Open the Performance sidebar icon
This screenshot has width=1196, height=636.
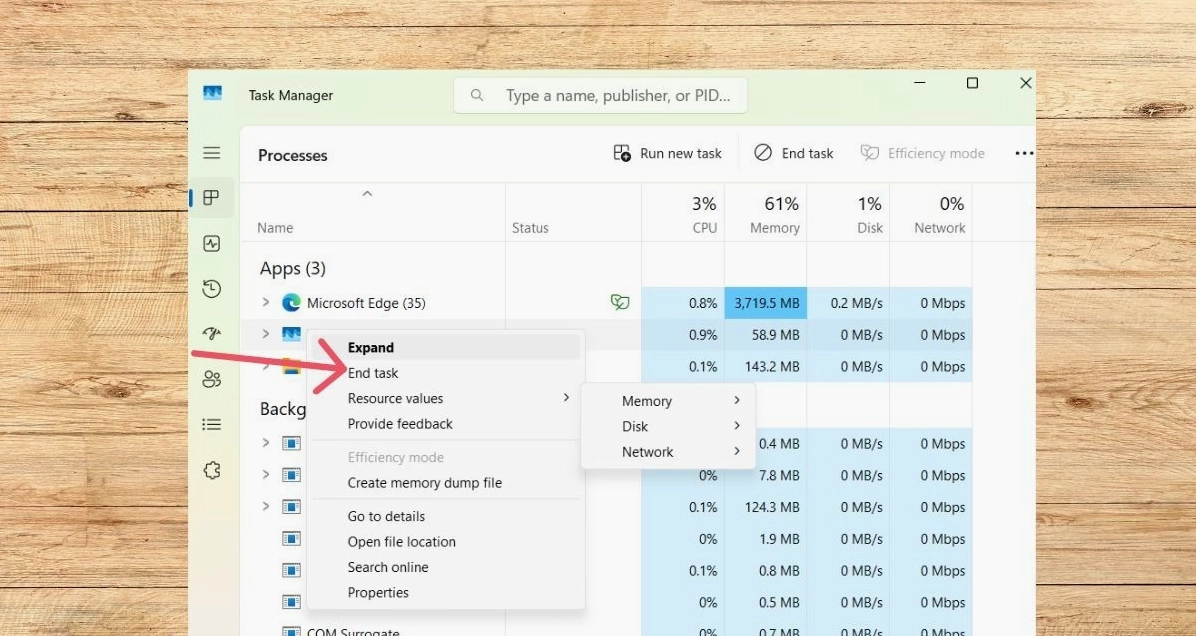pyautogui.click(x=211, y=244)
